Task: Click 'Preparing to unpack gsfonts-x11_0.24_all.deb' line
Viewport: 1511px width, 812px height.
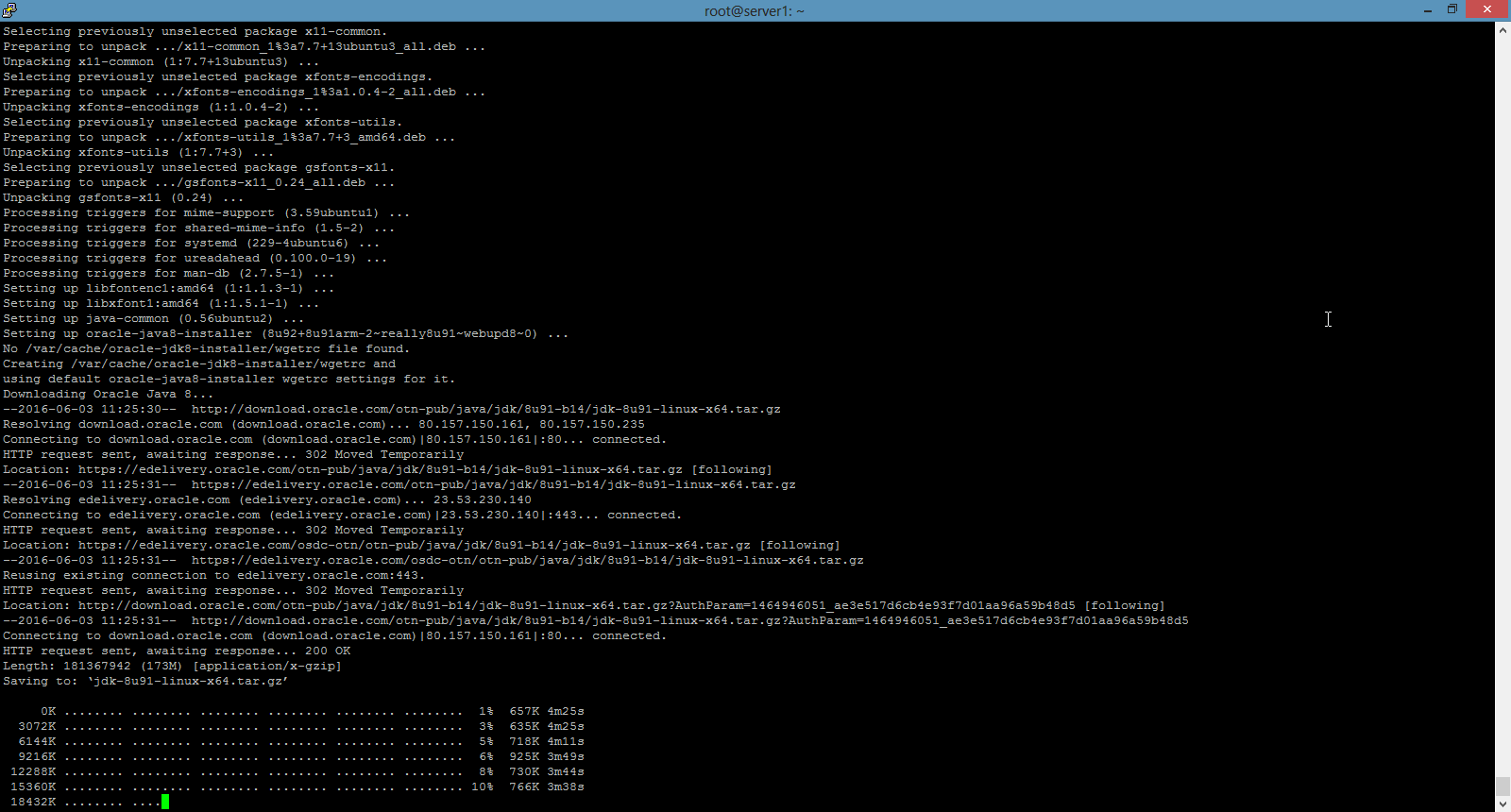Action: tap(198, 182)
